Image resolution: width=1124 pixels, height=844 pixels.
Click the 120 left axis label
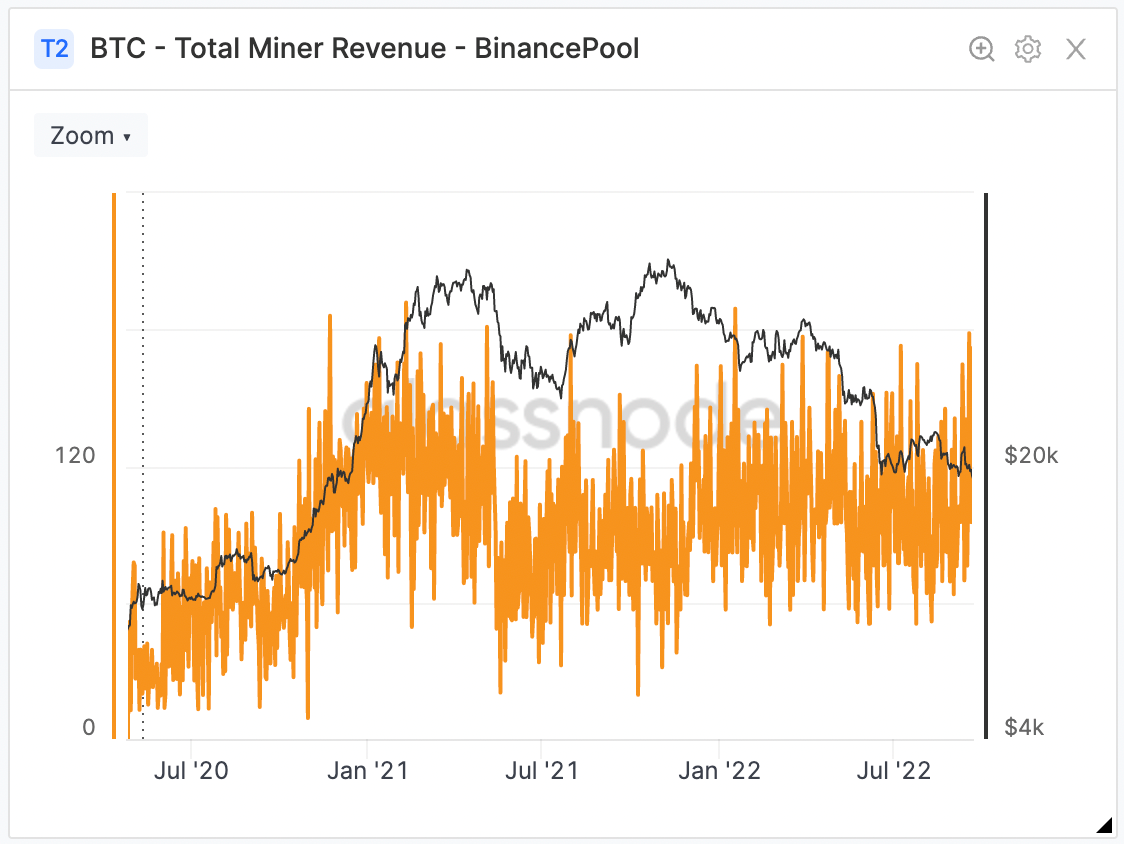pyautogui.click(x=75, y=455)
